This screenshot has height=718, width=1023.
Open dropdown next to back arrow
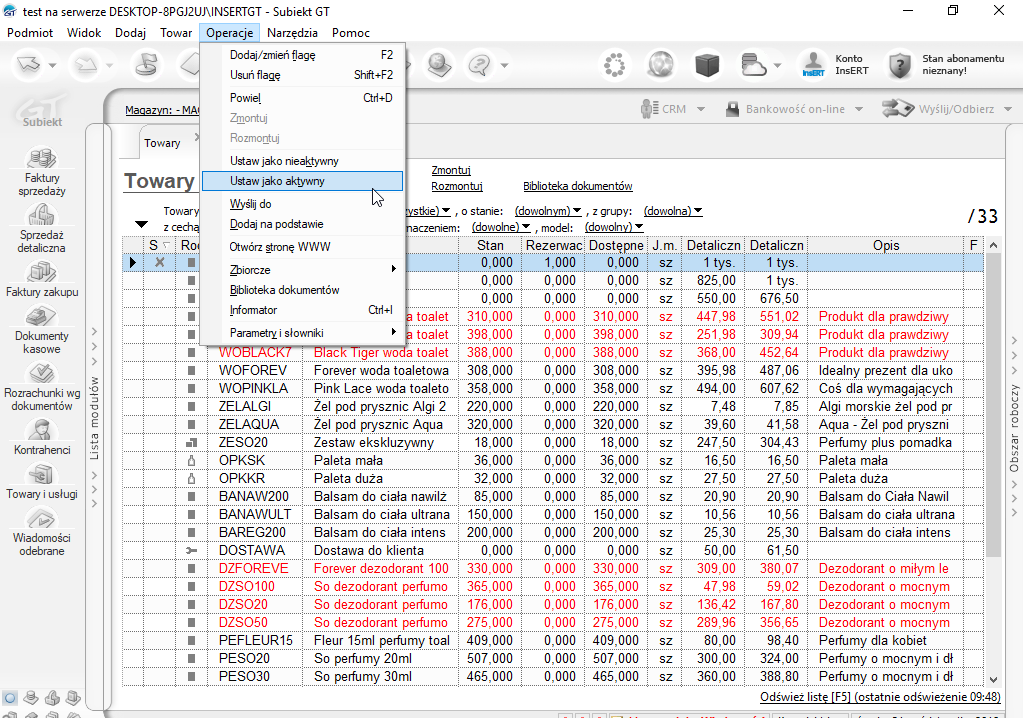(x=52, y=65)
